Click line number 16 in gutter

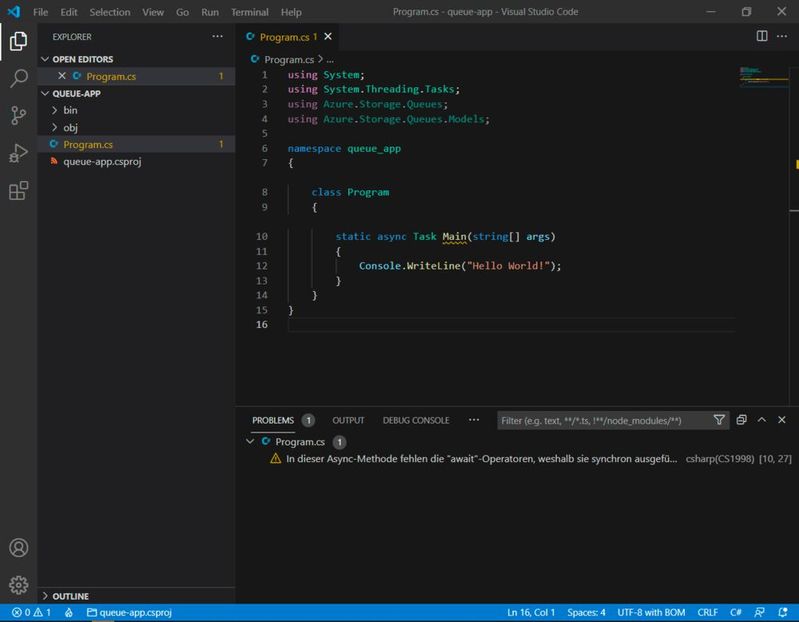click(261, 324)
